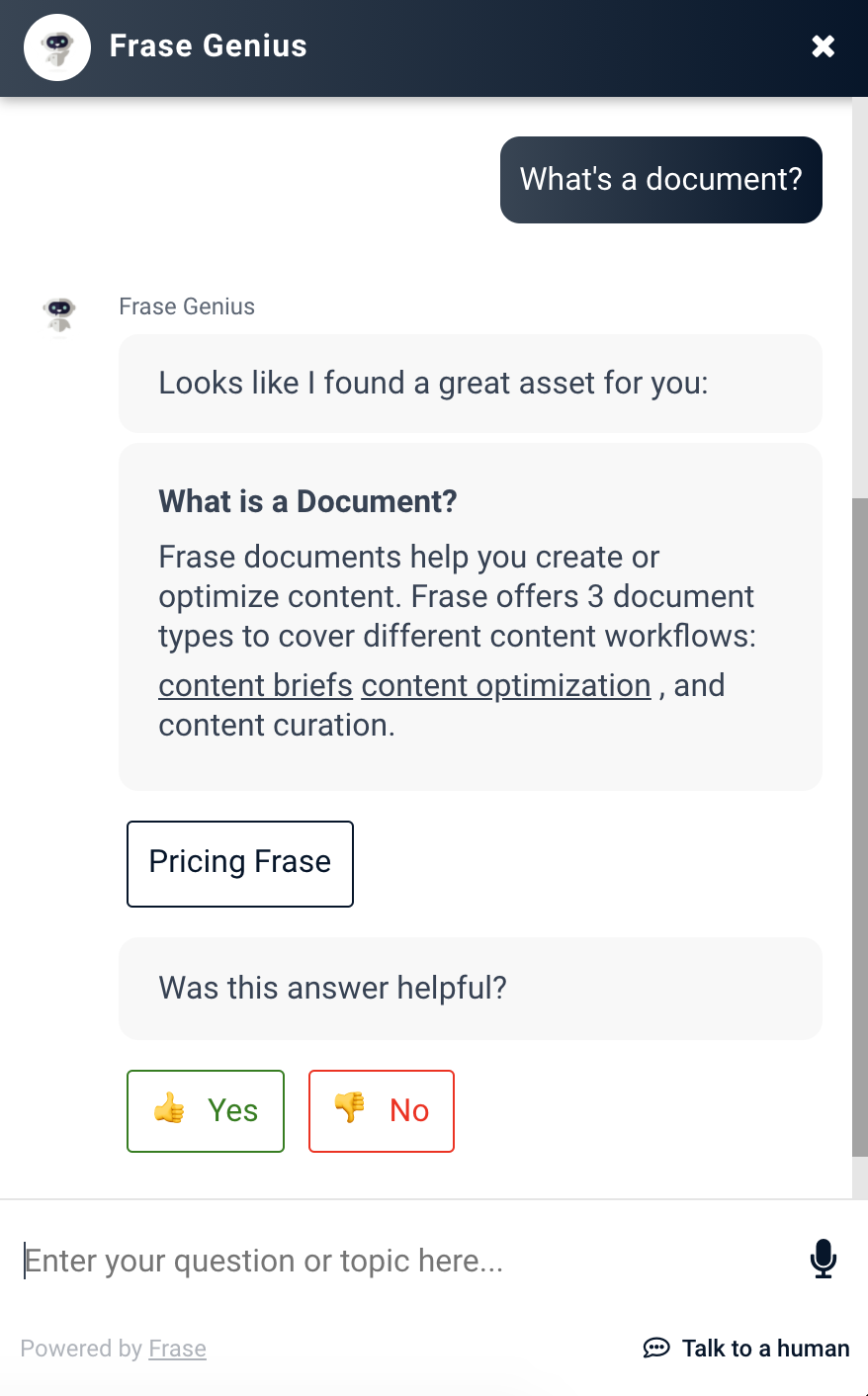
Task: Click the Frase Genius header title
Action: tap(208, 46)
